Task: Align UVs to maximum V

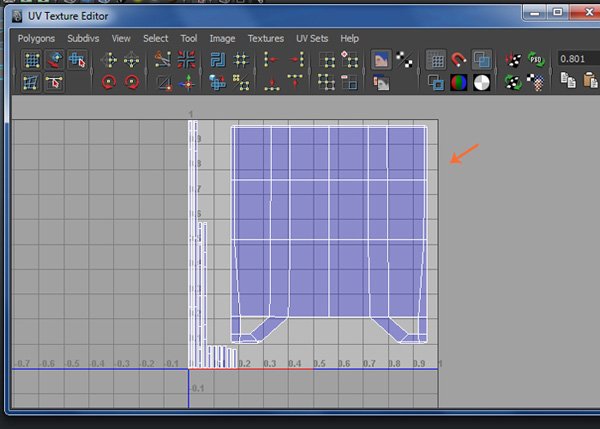Action: click(x=295, y=82)
